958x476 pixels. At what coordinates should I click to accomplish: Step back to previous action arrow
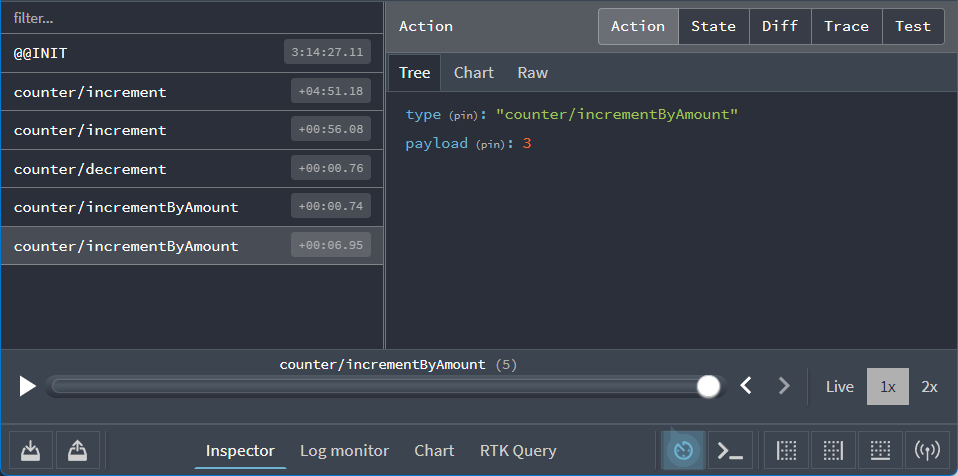(x=746, y=386)
